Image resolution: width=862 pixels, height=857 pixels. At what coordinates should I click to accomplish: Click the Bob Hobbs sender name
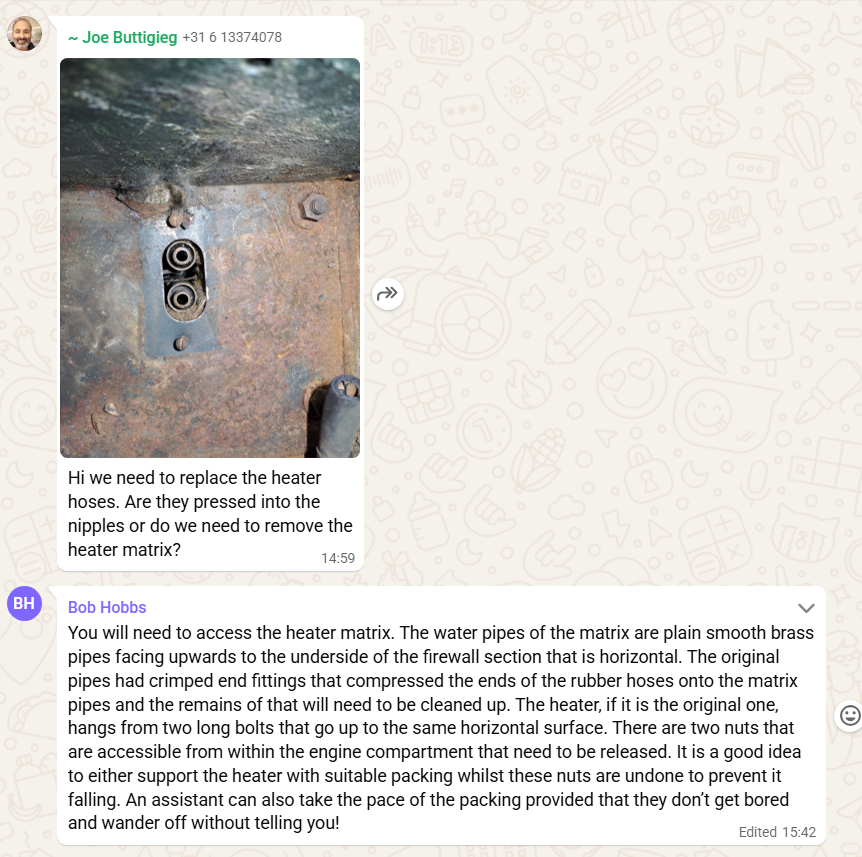(107, 607)
